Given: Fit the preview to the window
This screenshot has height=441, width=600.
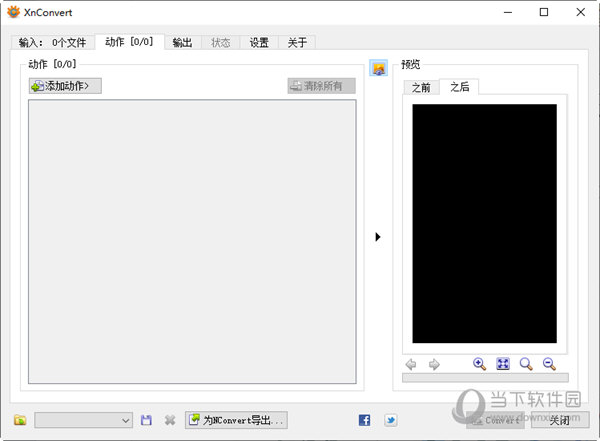Looking at the screenshot, I should click(x=503, y=364).
